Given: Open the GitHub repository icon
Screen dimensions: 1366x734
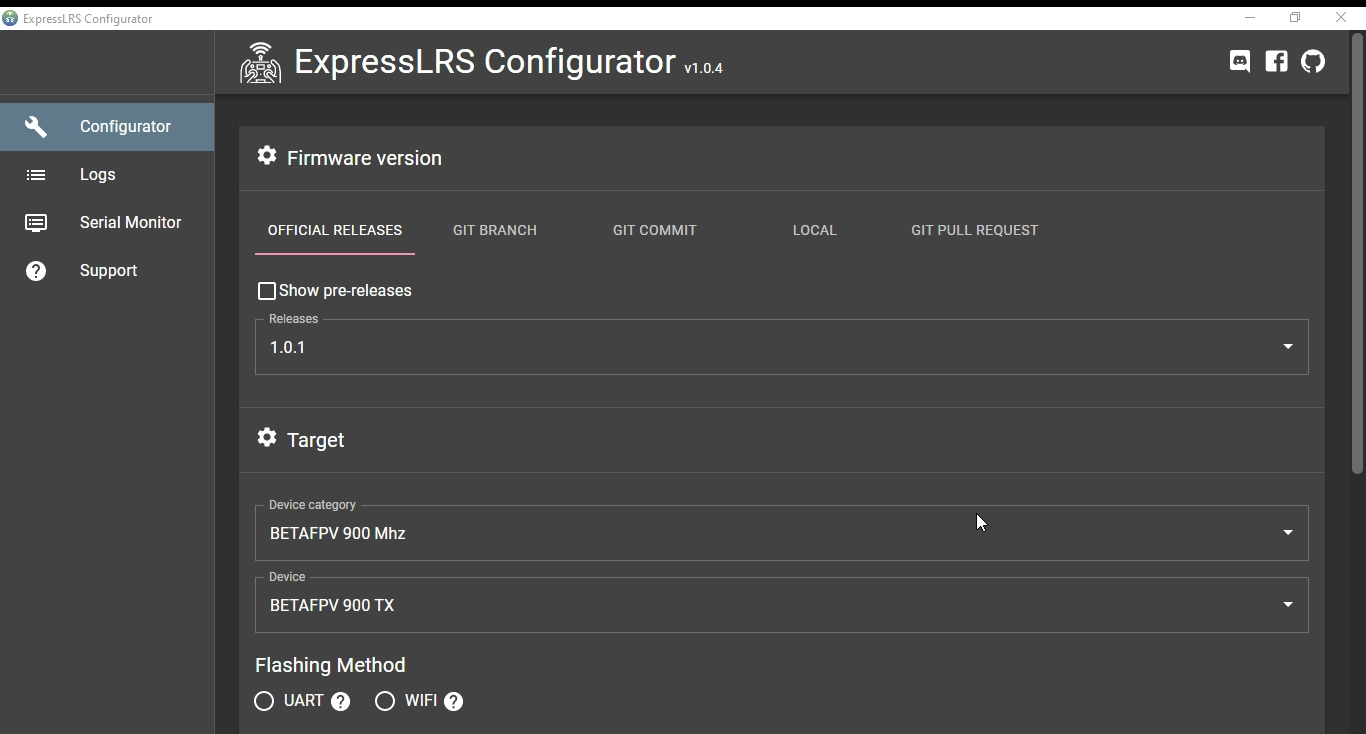Looking at the screenshot, I should [x=1313, y=62].
